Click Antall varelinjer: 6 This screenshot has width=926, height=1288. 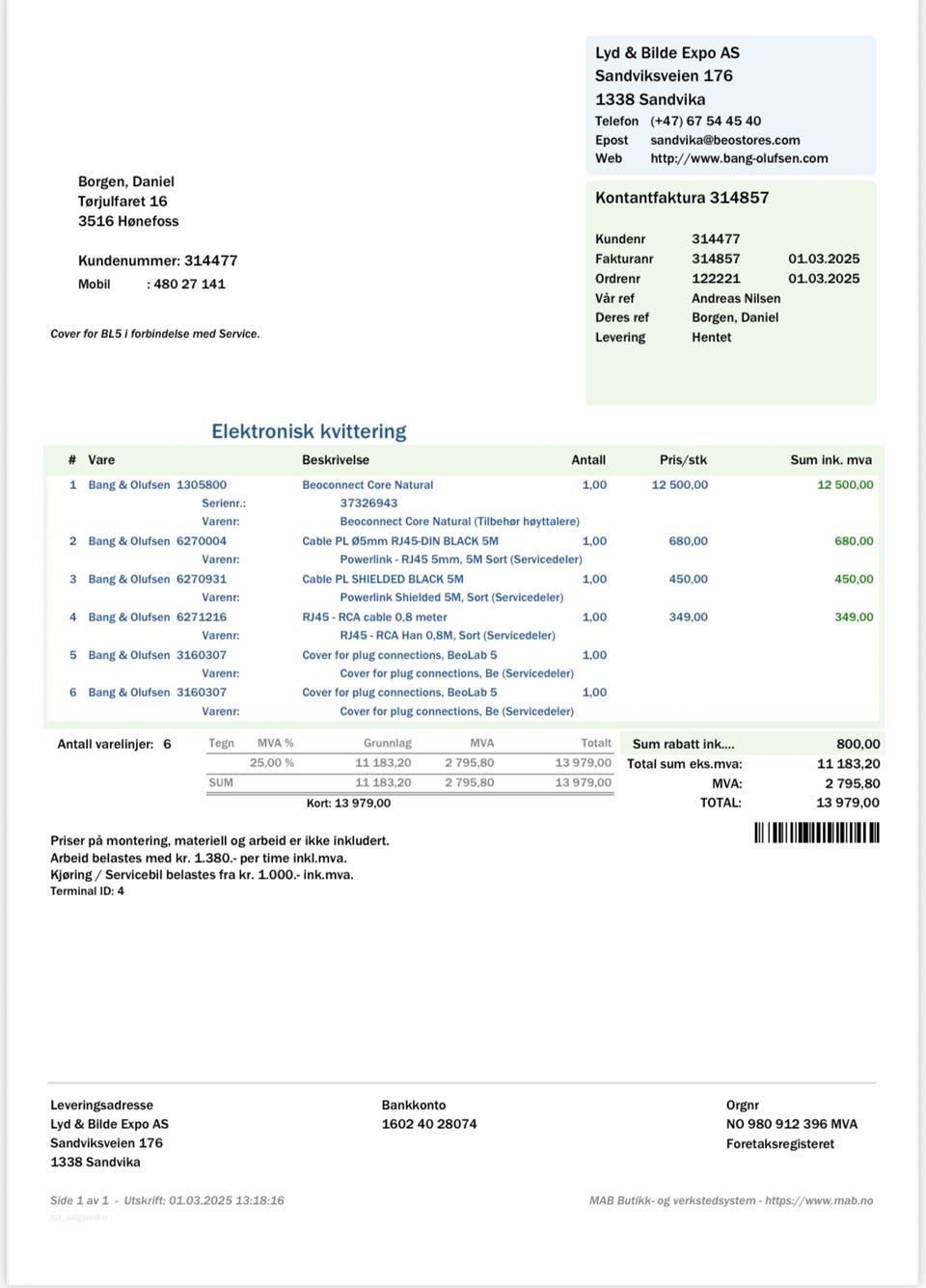pyautogui.click(x=114, y=744)
